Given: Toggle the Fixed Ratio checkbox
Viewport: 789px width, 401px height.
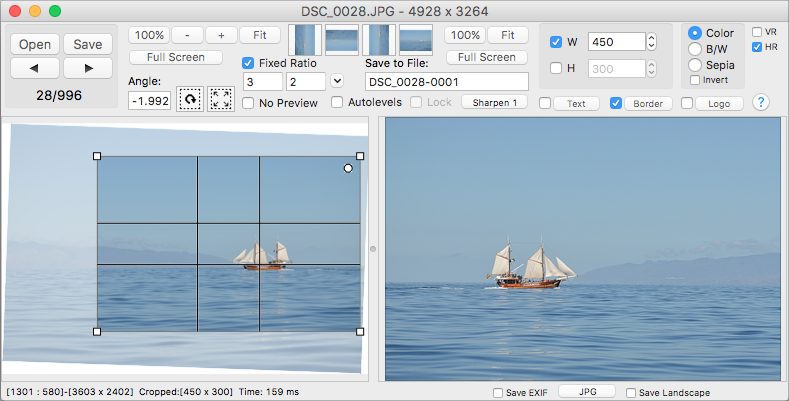Looking at the screenshot, I should [248, 63].
